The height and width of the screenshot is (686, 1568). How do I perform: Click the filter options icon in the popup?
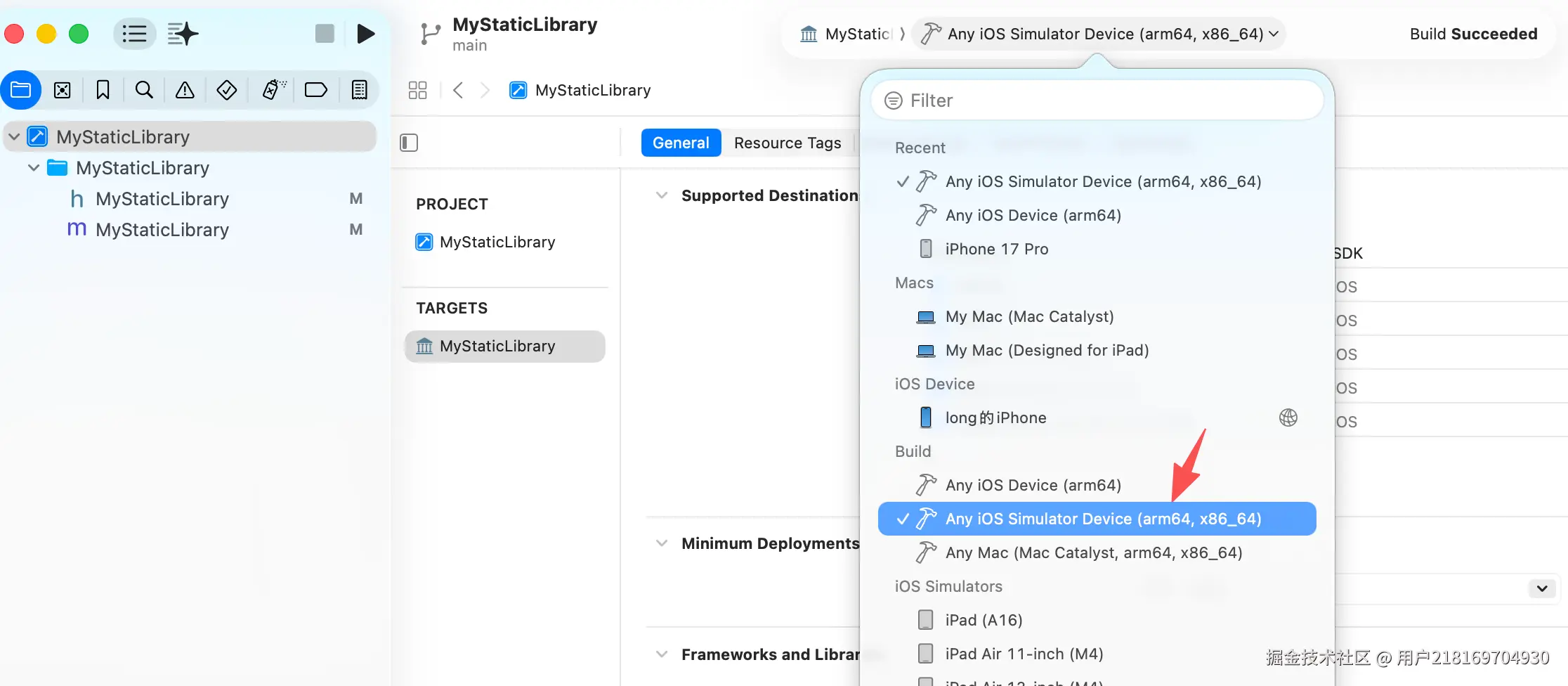893,101
